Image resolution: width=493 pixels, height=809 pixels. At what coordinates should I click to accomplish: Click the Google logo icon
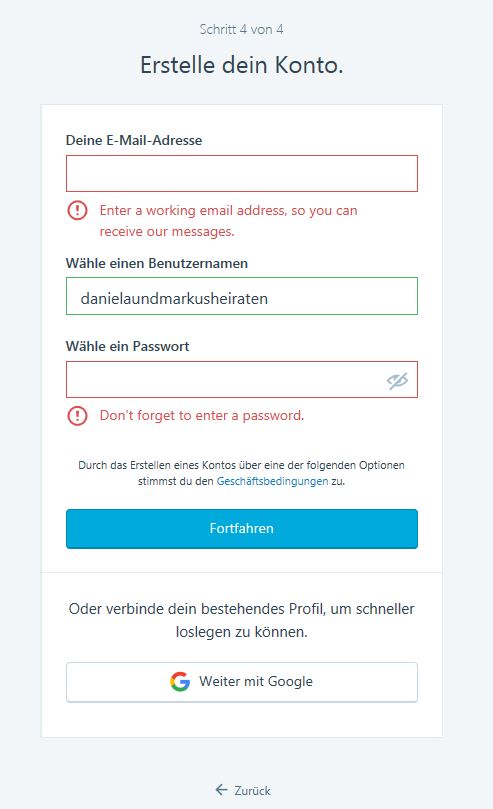click(x=180, y=682)
